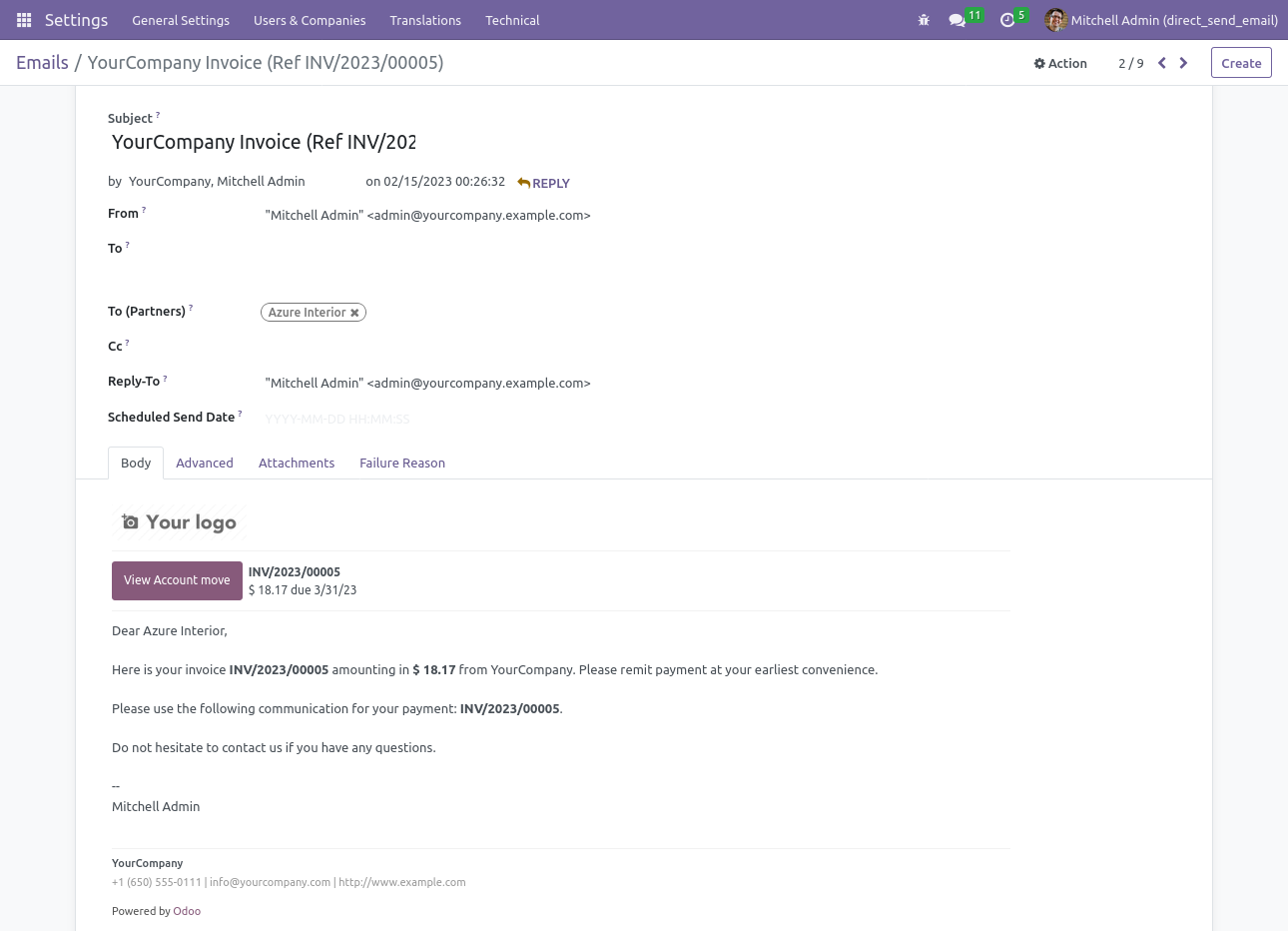Switch to the Attachments tab
The height and width of the screenshot is (931, 1288).
pyautogui.click(x=297, y=463)
